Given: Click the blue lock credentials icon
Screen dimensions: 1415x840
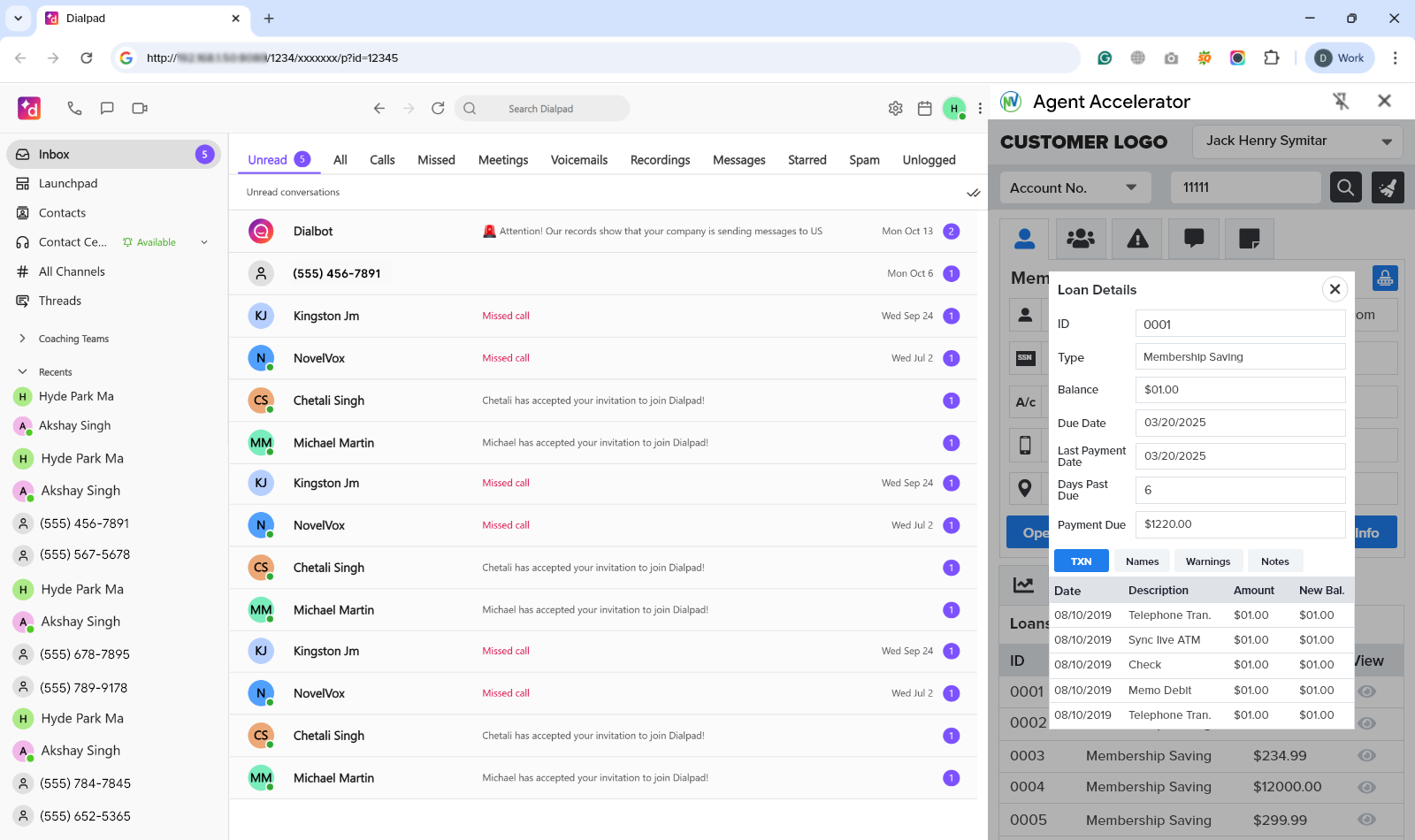Looking at the screenshot, I should (1385, 278).
